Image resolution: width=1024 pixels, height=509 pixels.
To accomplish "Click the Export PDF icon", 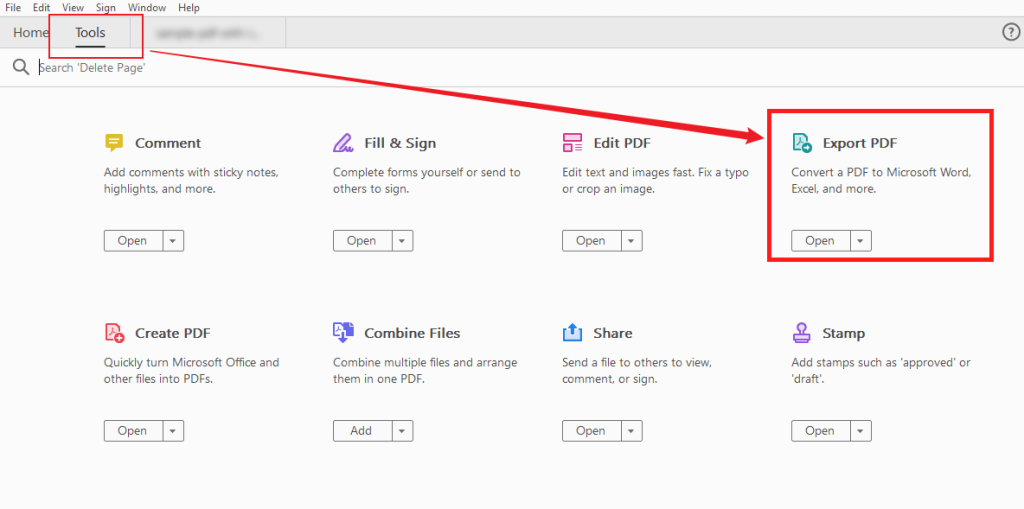I will click(x=801, y=142).
